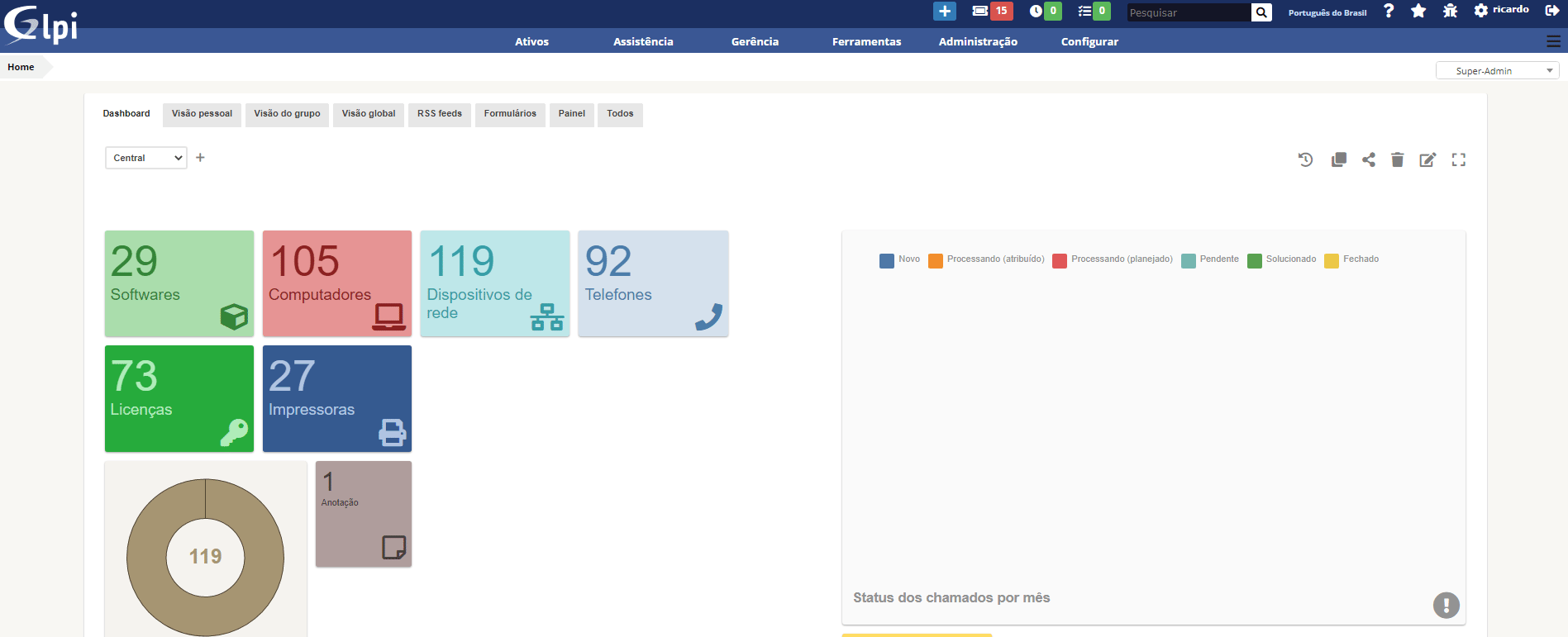Open hamburger menu at right
Screen dimensions: 1568x637
click(x=1554, y=41)
